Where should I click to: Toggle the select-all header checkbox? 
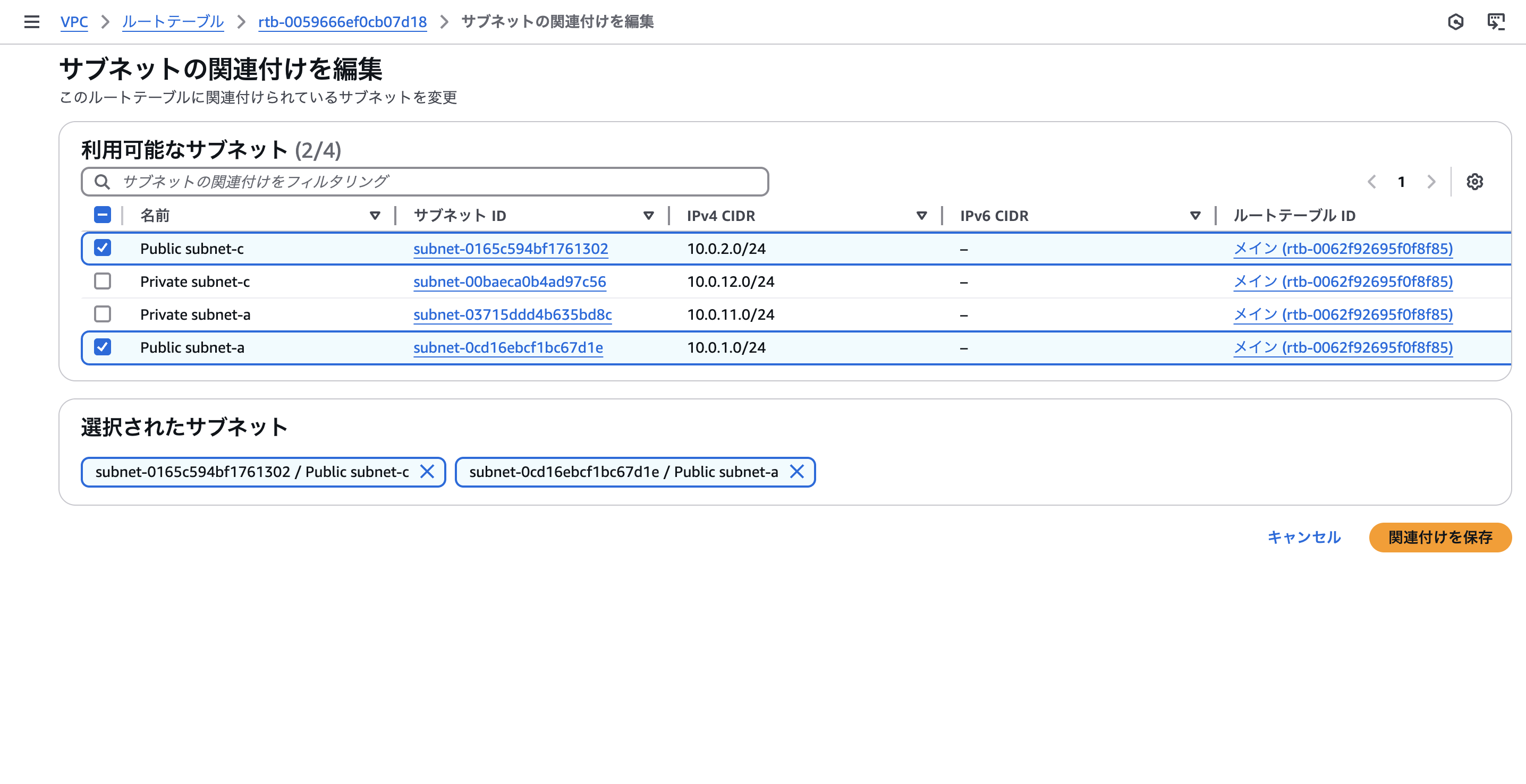(103, 215)
